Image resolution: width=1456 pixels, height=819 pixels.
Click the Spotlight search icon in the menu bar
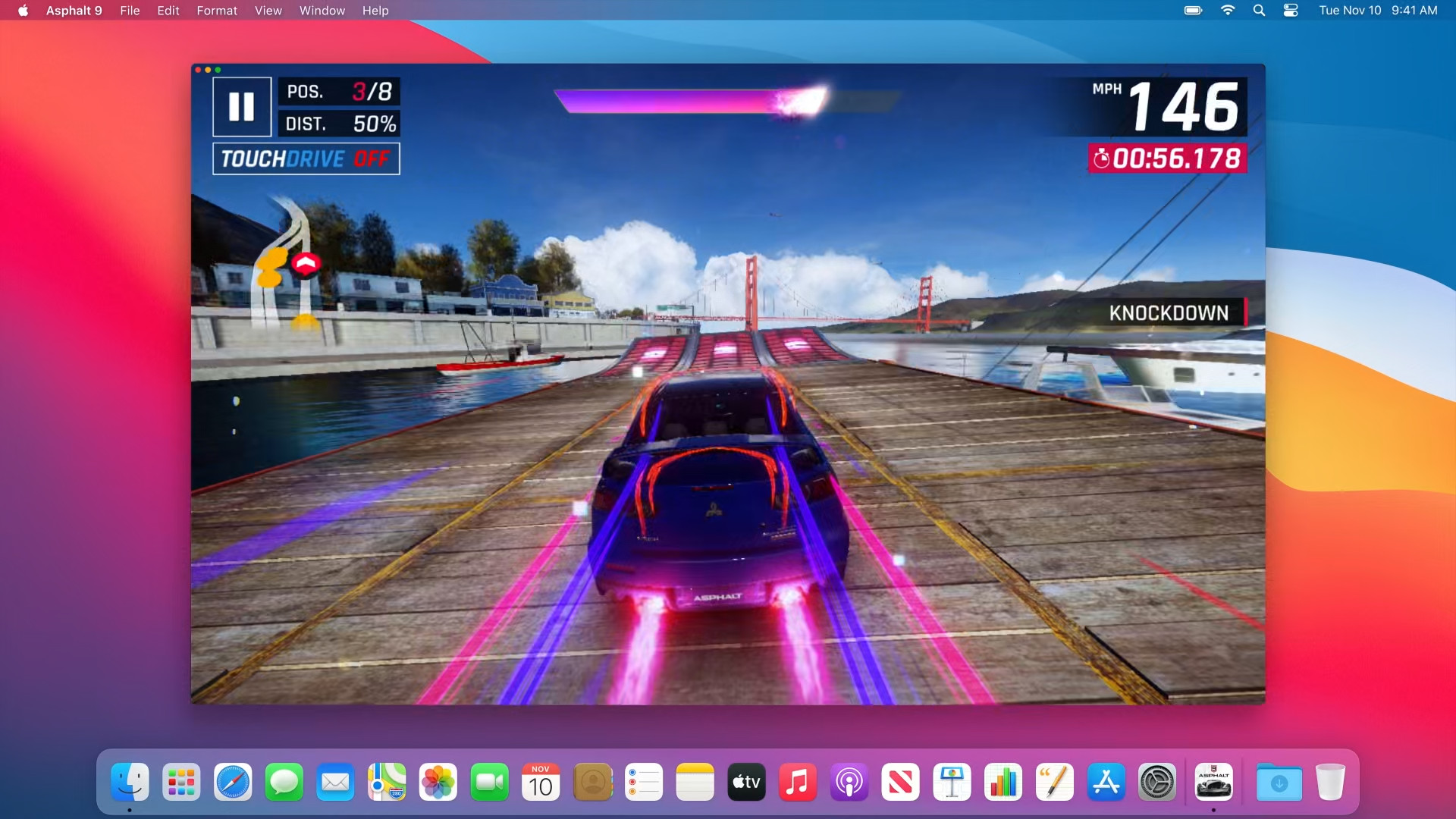pyautogui.click(x=1260, y=11)
